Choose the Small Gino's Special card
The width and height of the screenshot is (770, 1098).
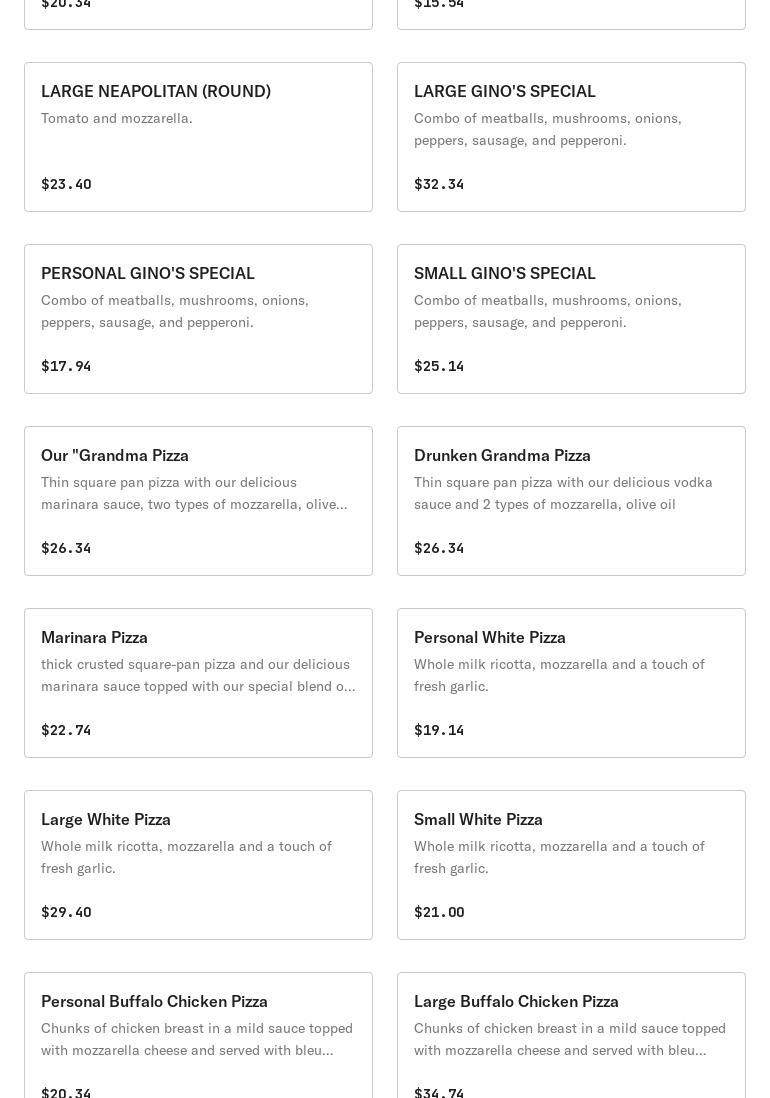click(x=571, y=319)
